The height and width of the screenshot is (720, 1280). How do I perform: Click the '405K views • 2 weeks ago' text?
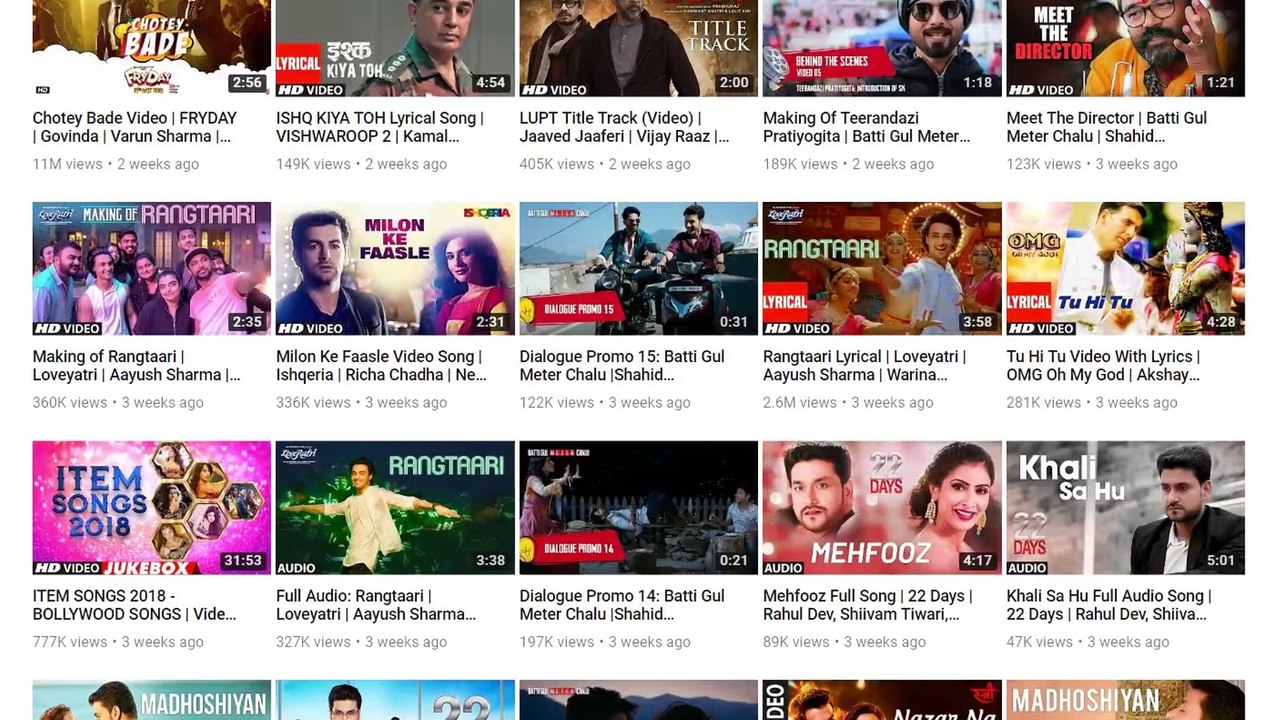[605, 164]
